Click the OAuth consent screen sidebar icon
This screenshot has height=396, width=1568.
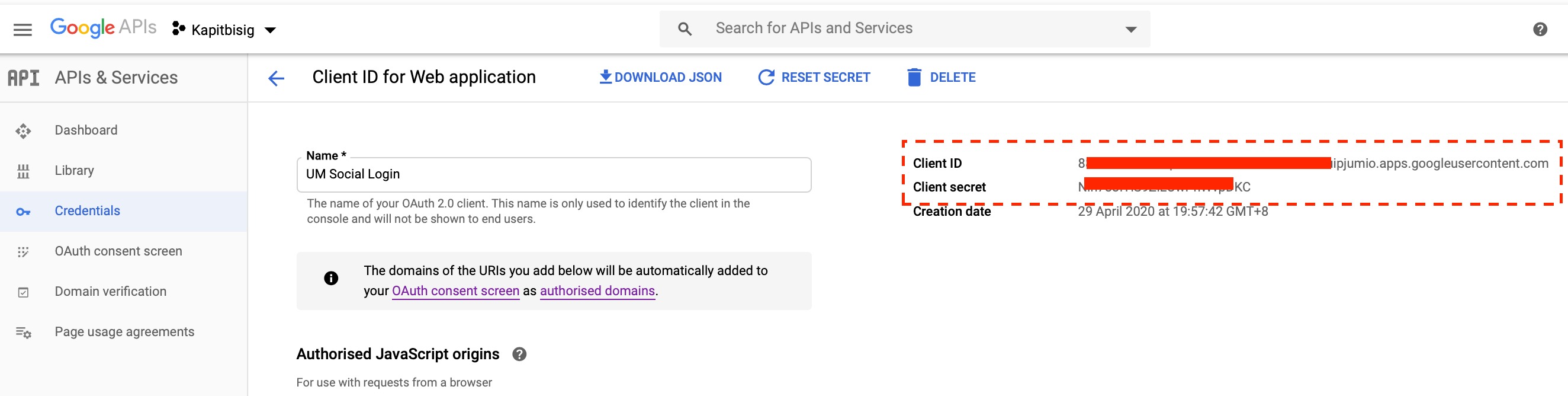tap(23, 252)
